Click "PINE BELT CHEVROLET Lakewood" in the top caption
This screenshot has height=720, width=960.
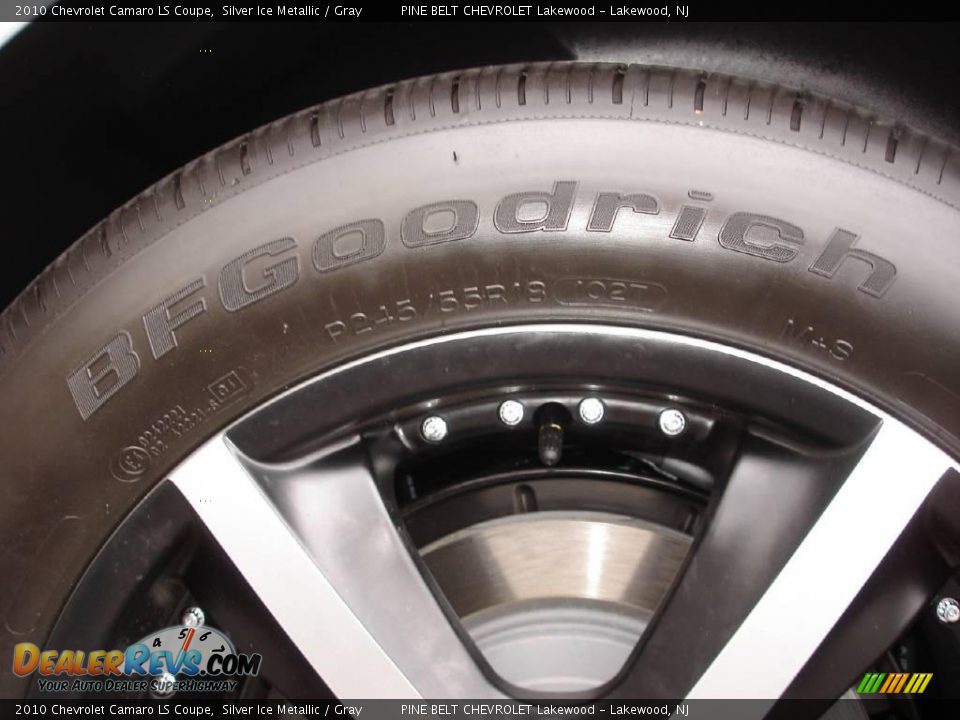coord(498,10)
